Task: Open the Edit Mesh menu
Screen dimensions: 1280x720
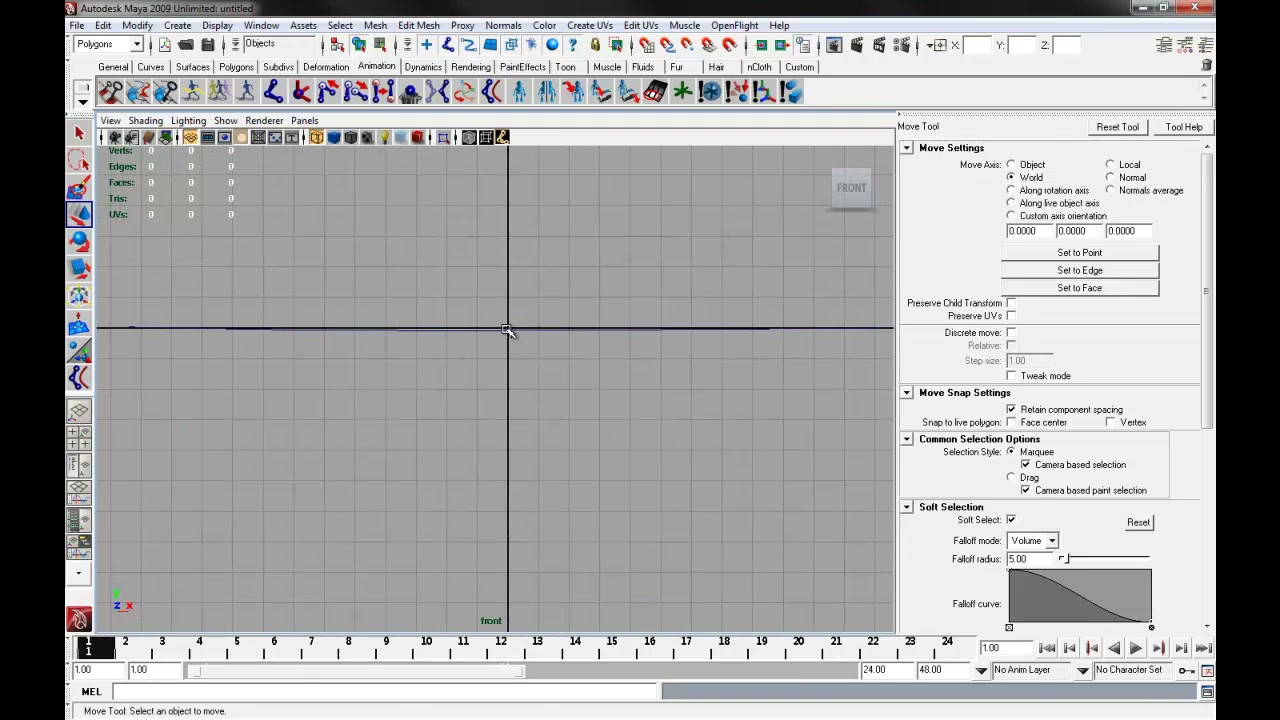Action: [x=418, y=25]
